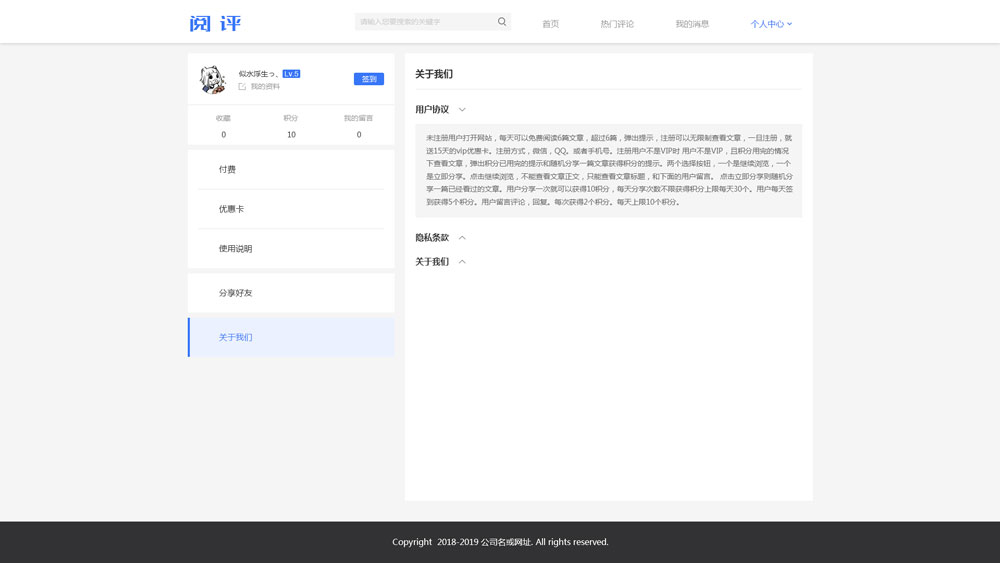
Task: Collapse the 用户协议 section
Action: pyautogui.click(x=461, y=110)
